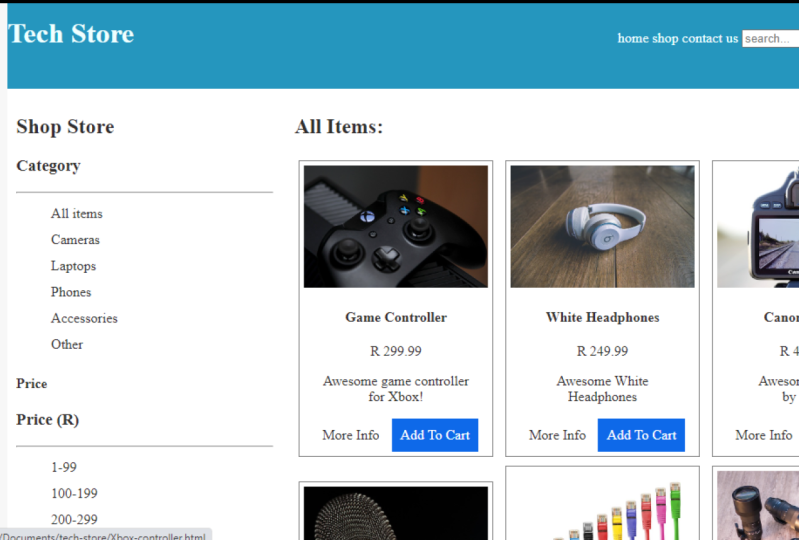The width and height of the screenshot is (799, 540).
Task: Select the Other category
Action: [67, 344]
